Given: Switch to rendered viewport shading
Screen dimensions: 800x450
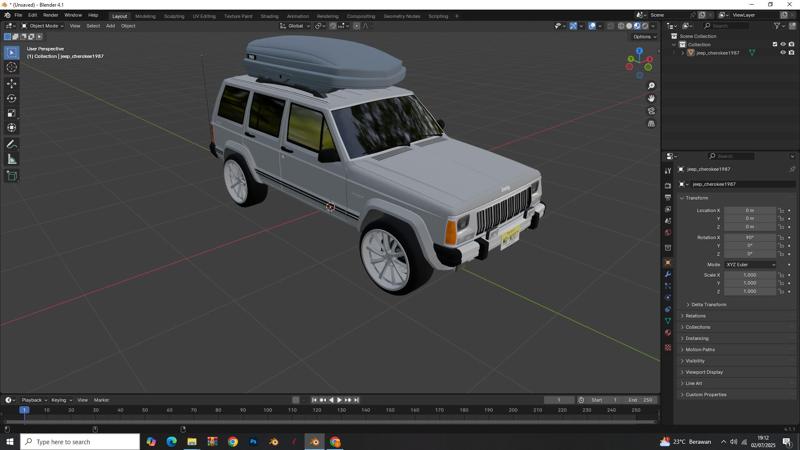Looking at the screenshot, I should pyautogui.click(x=645, y=26).
